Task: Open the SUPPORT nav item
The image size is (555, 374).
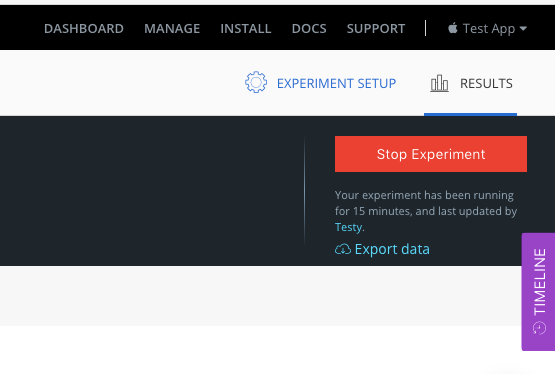Action: (x=376, y=29)
